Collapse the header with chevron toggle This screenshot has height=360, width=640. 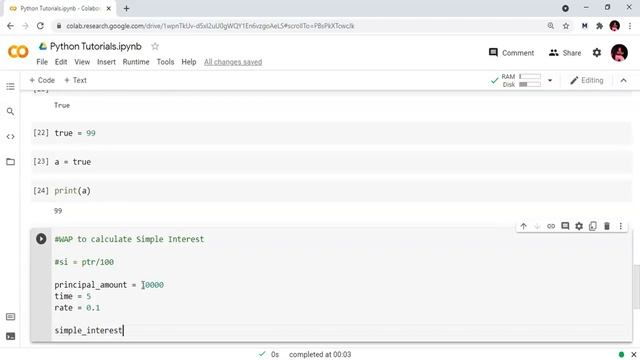tap(623, 80)
